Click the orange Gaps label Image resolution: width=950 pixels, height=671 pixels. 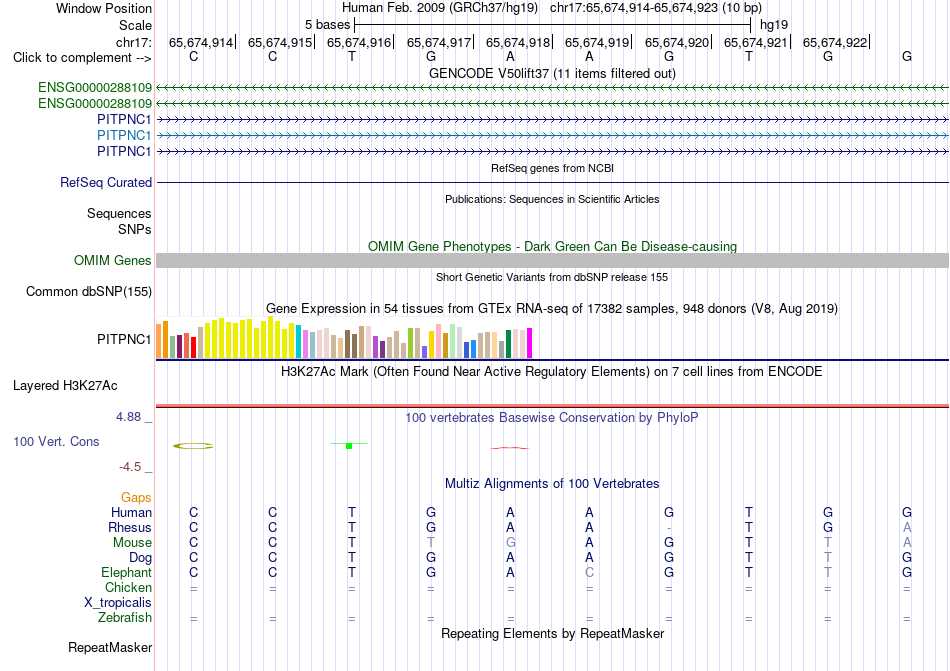(136, 497)
